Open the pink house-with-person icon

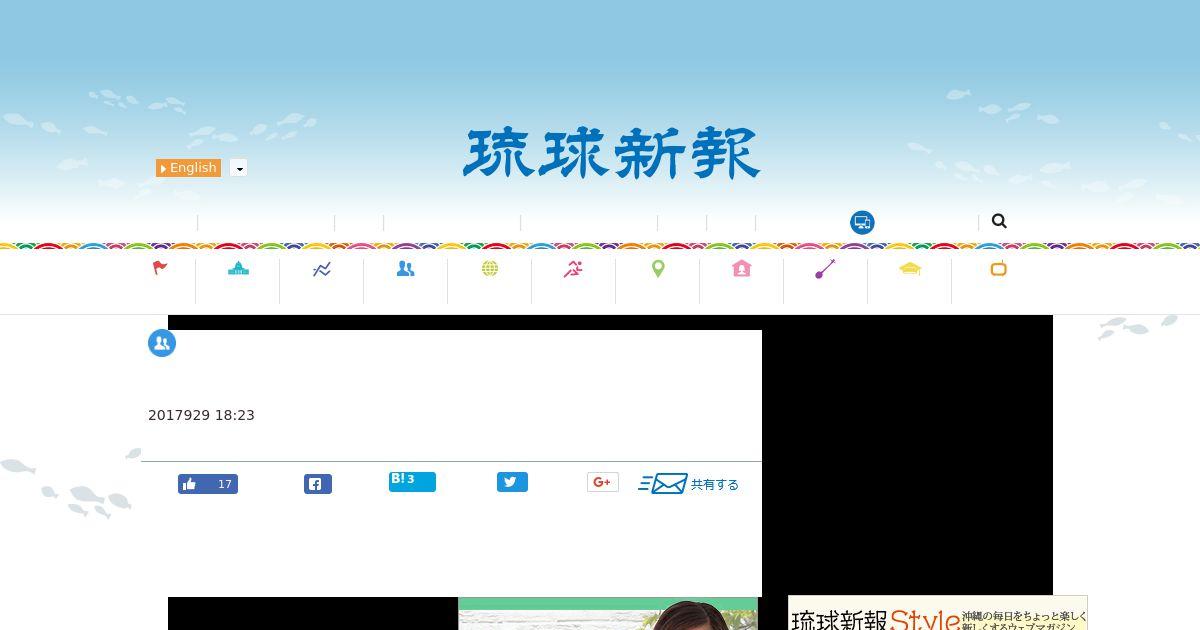pos(741,268)
